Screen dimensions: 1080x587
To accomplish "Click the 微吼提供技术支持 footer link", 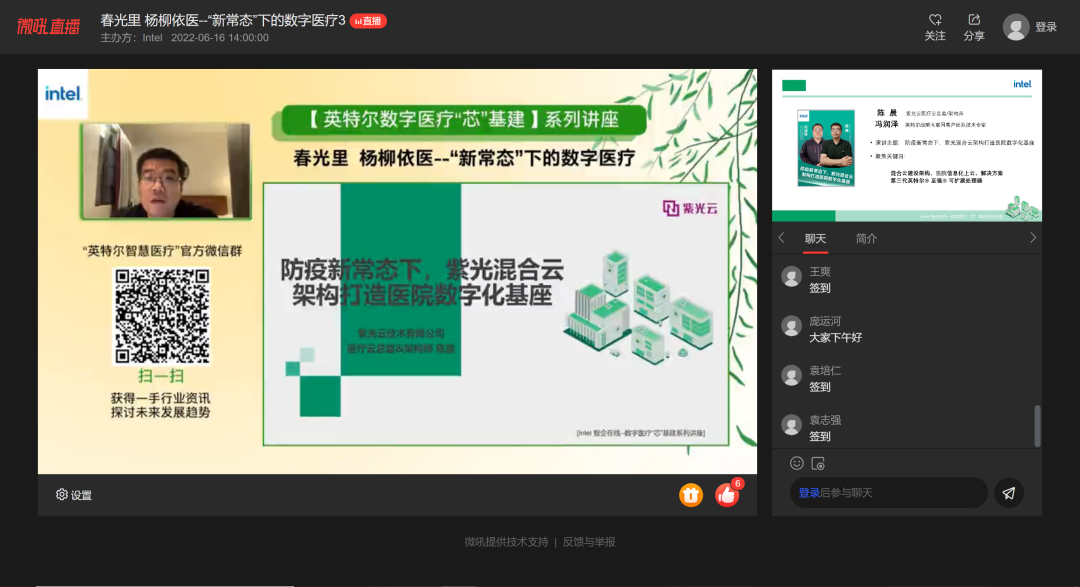I will (506, 542).
